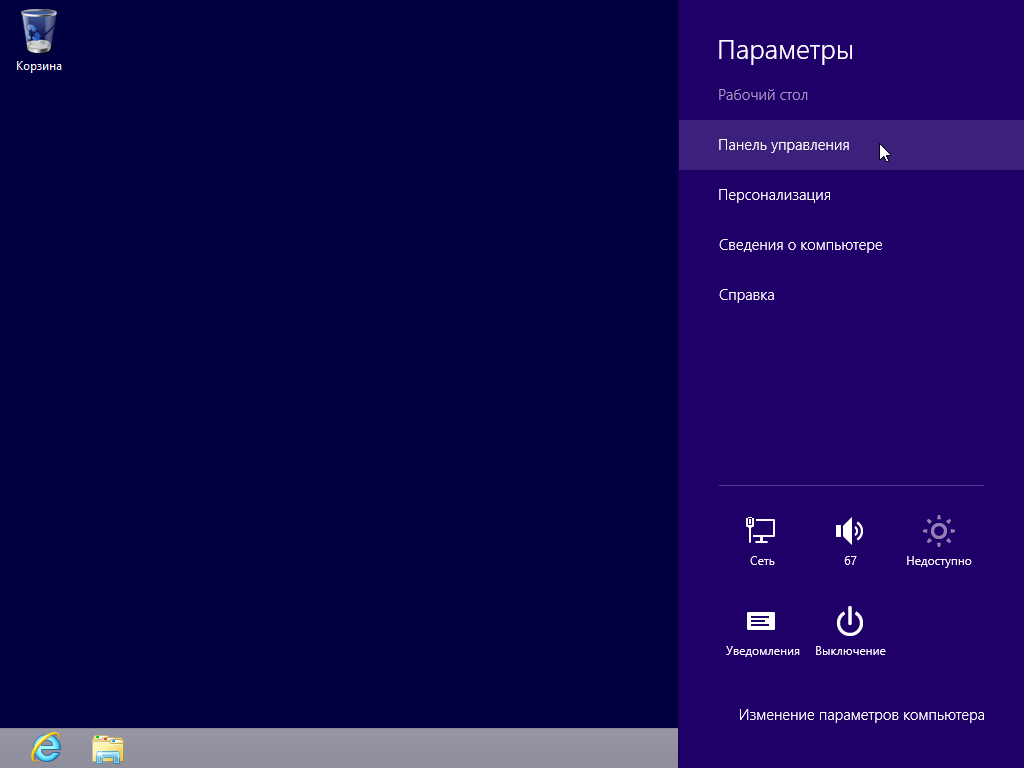Select the brightness icon labeled Недоступно
Viewport: 1024px width, 768px height.
[x=938, y=530]
